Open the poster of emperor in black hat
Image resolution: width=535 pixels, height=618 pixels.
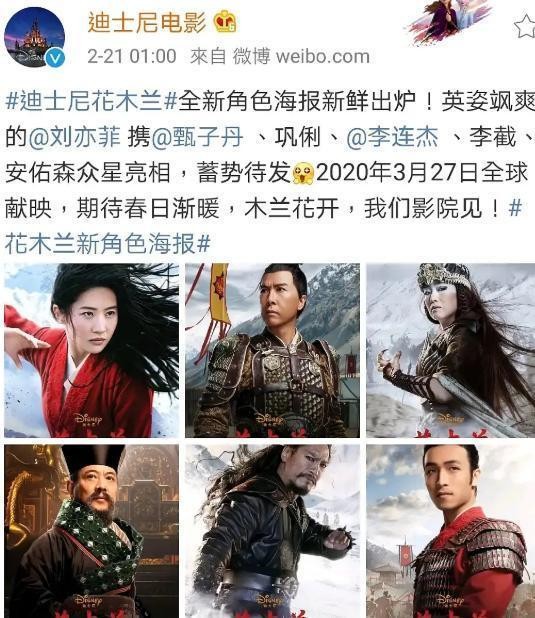coord(91,531)
